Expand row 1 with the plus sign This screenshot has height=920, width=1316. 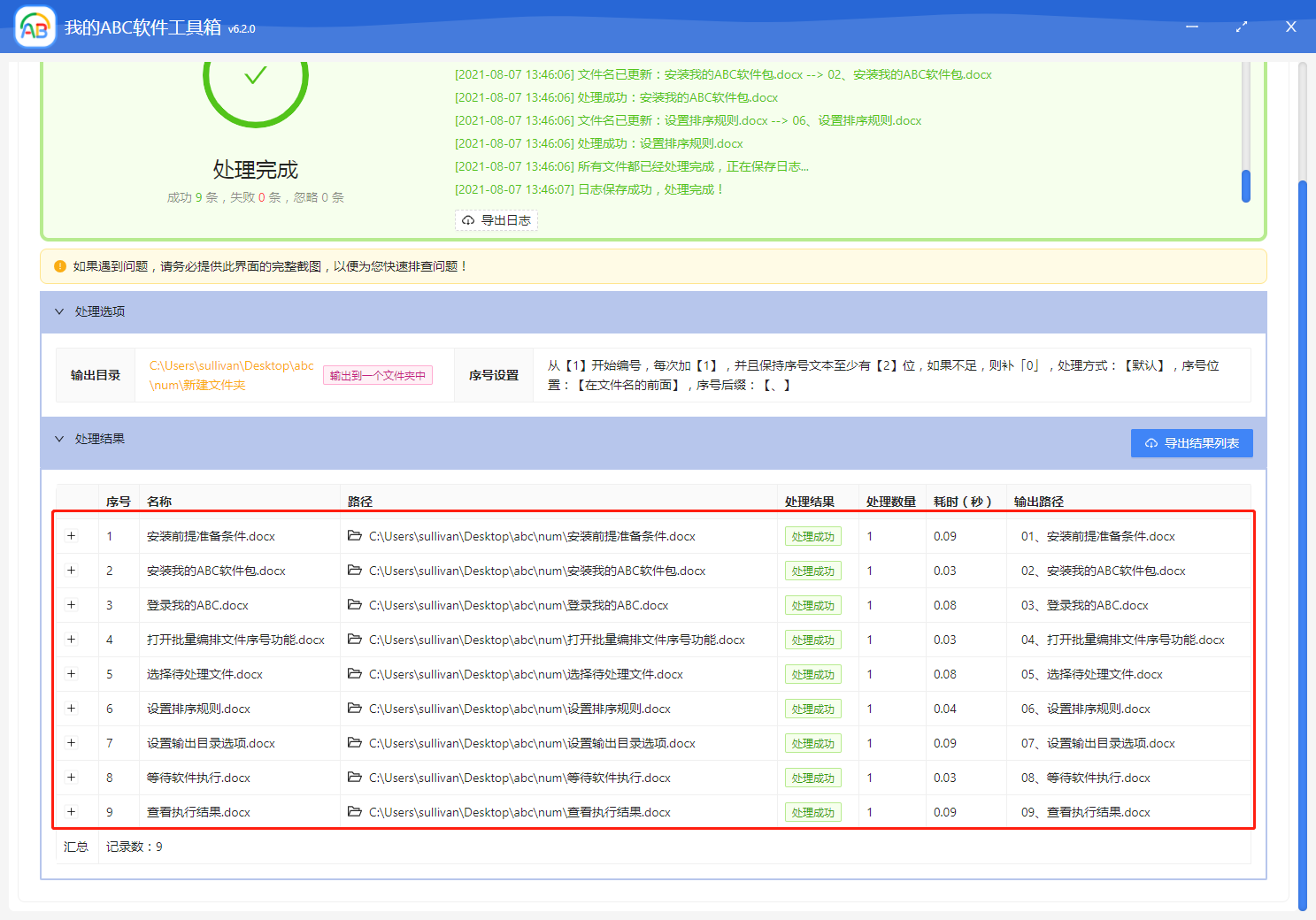click(x=72, y=536)
